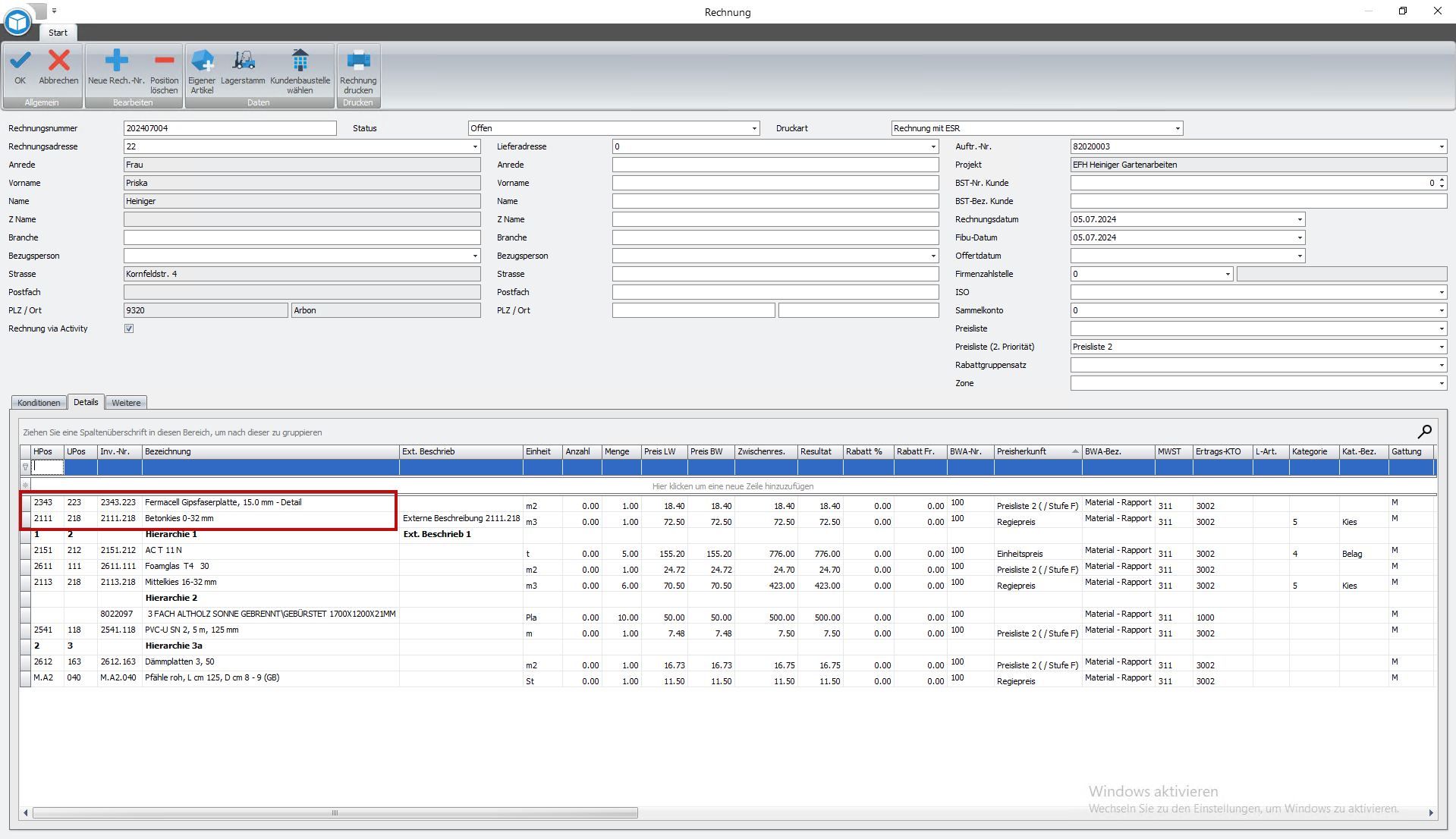1456x839 pixels.
Task: Open the Auftr.-Nr. dropdown
Action: 1442,146
